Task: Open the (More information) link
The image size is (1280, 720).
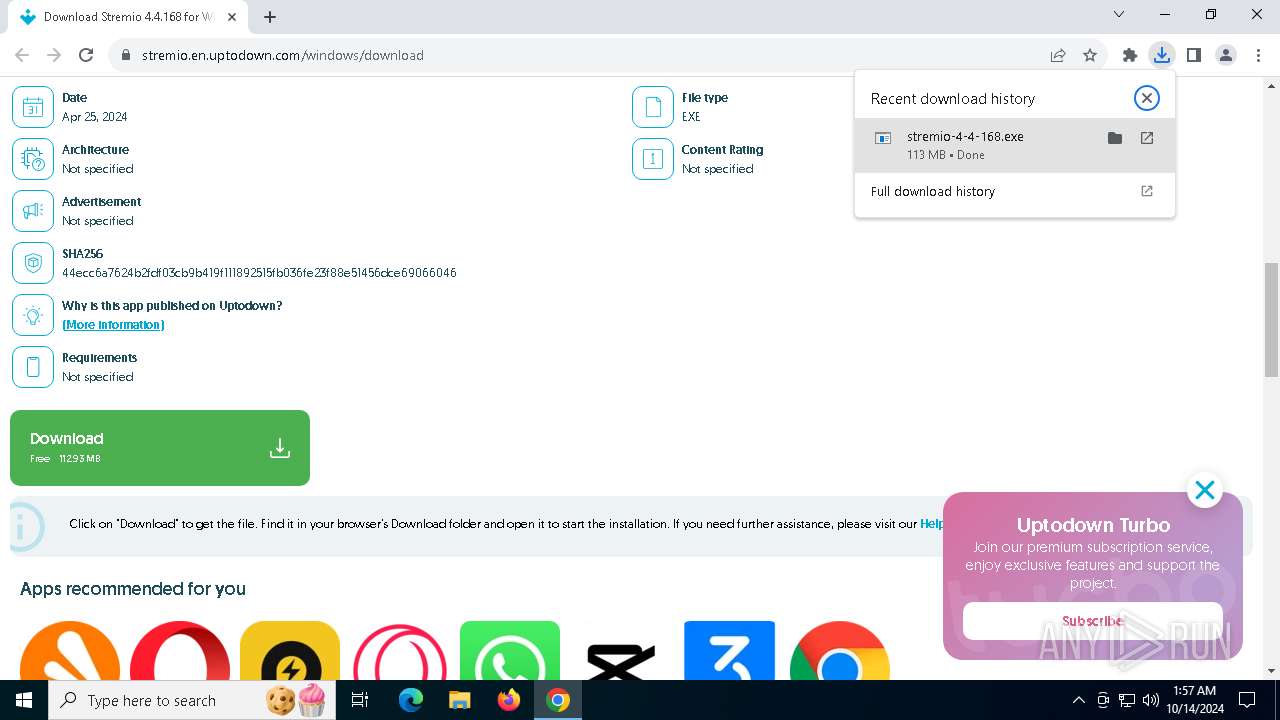Action: click(x=113, y=325)
